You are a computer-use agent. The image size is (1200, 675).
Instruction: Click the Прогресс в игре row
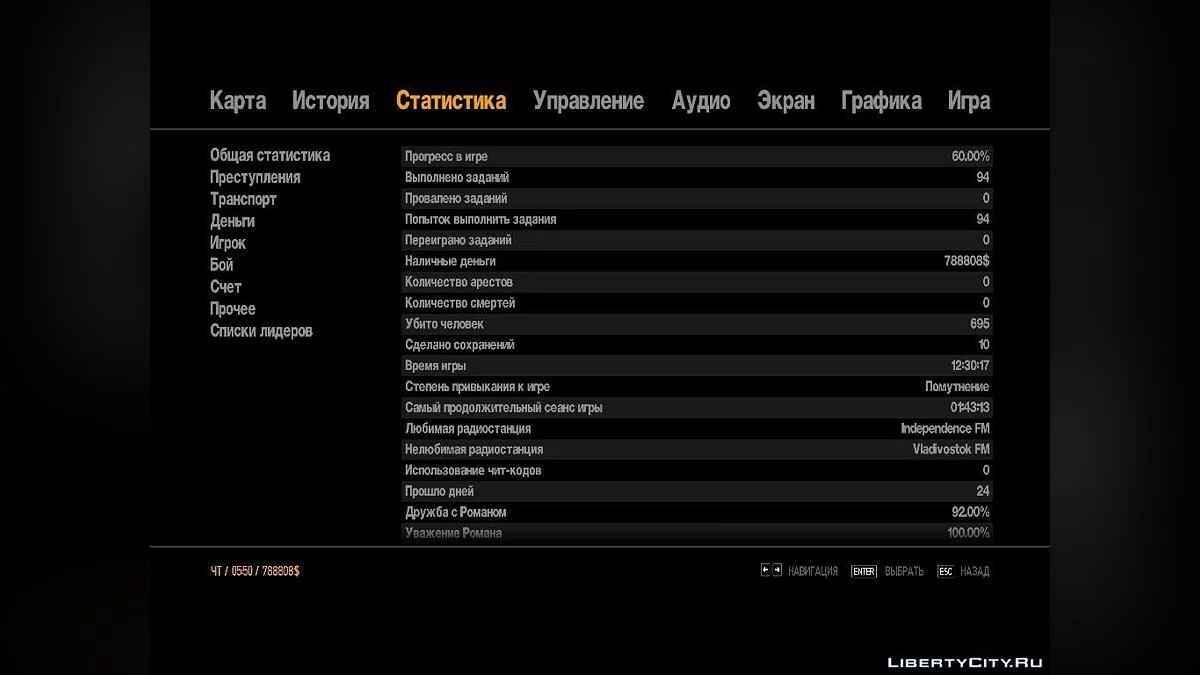697,156
